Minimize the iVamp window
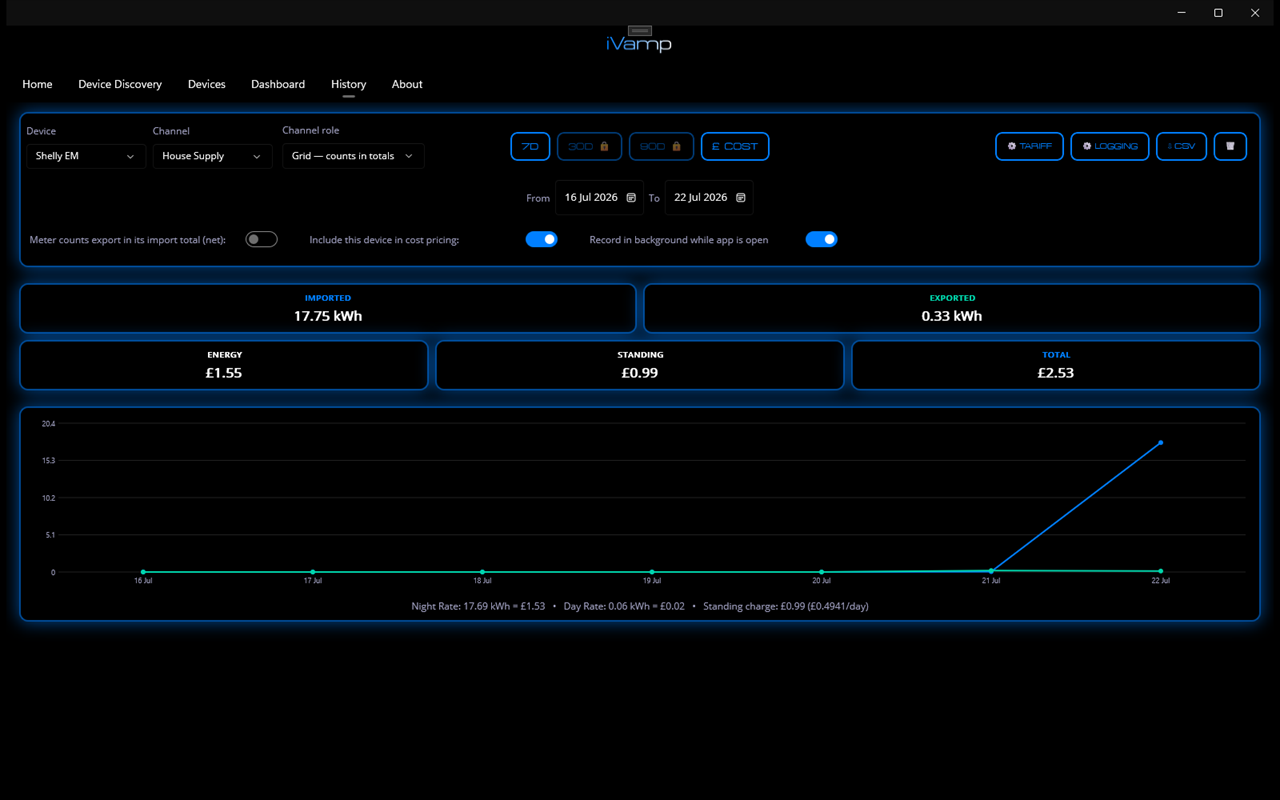The width and height of the screenshot is (1280, 800). click(x=1182, y=13)
